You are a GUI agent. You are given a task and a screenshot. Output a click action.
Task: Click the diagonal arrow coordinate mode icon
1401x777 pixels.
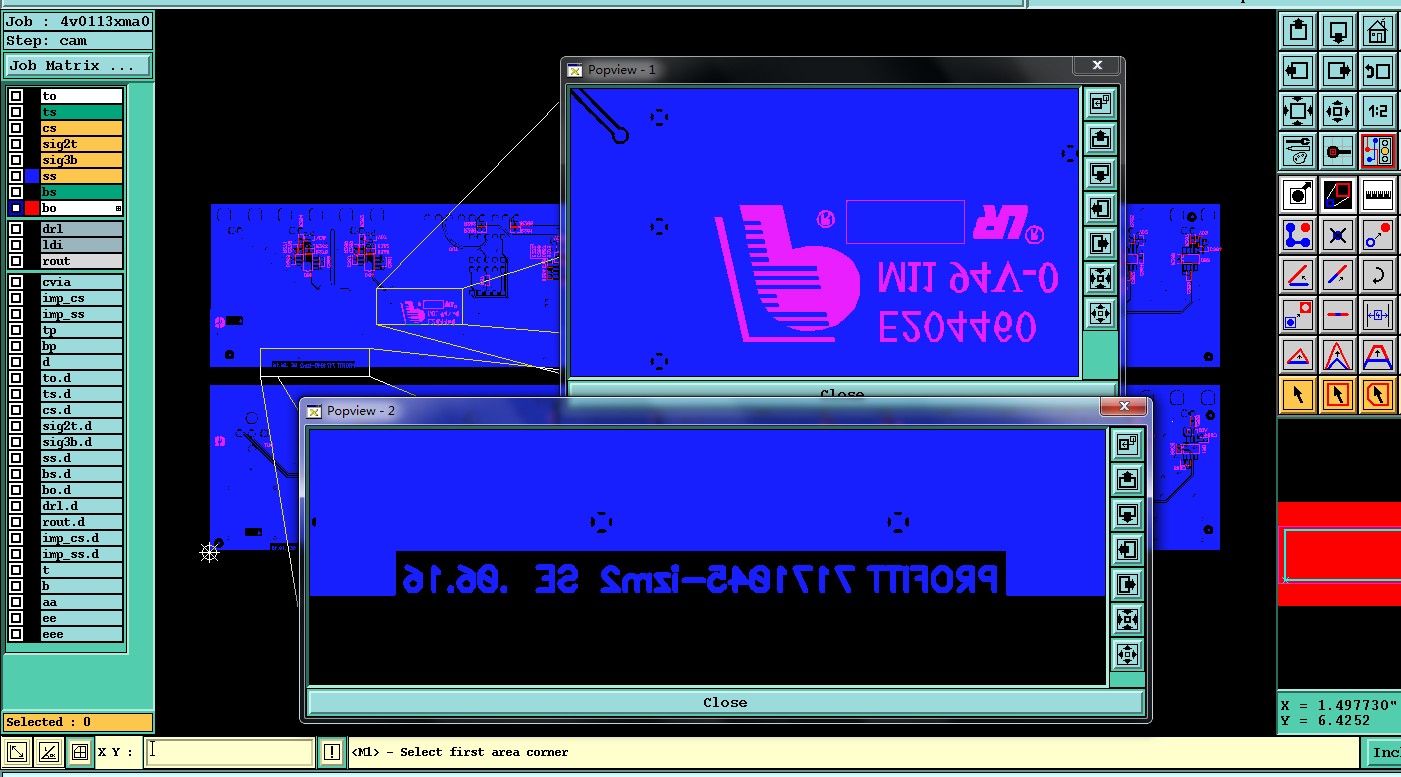[17, 752]
